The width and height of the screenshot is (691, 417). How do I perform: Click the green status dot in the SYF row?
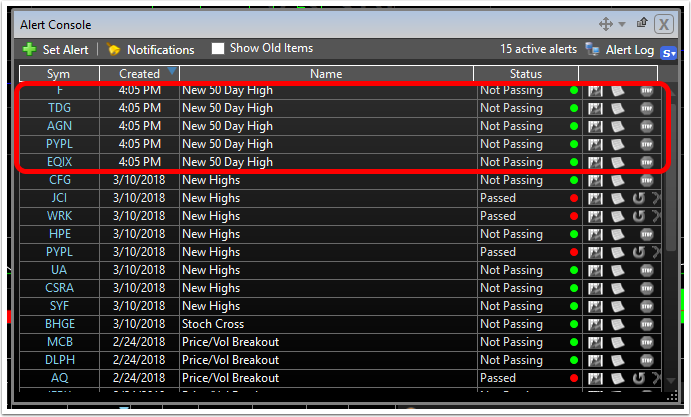[x=574, y=306]
